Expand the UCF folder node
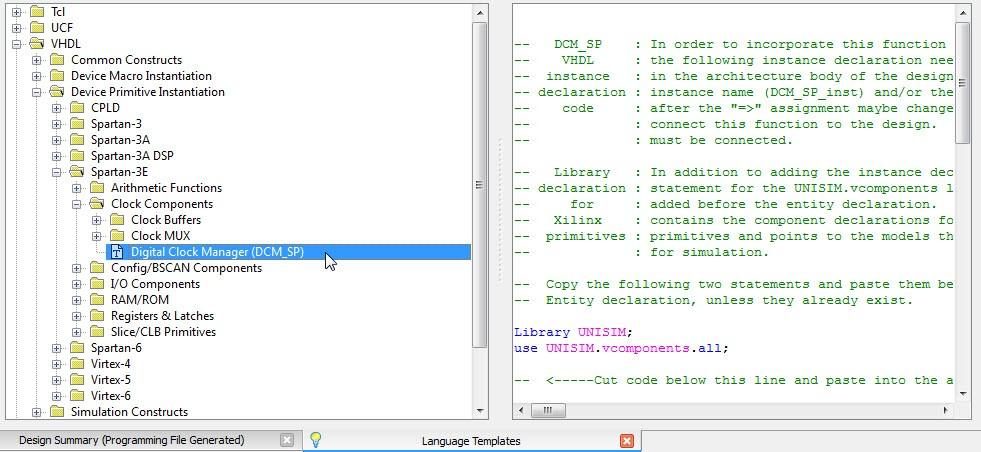The width and height of the screenshot is (981, 452). (16, 28)
